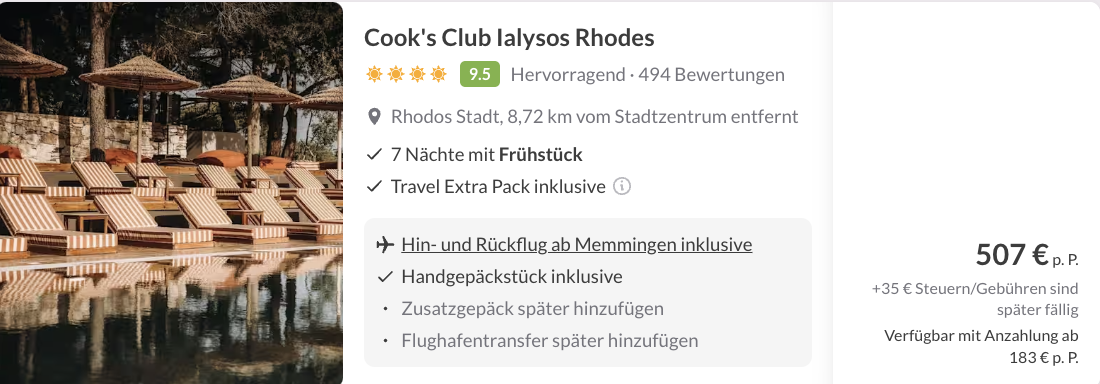Click the Rhodos Stadt distance text
This screenshot has height=384, width=1100.
(x=594, y=117)
